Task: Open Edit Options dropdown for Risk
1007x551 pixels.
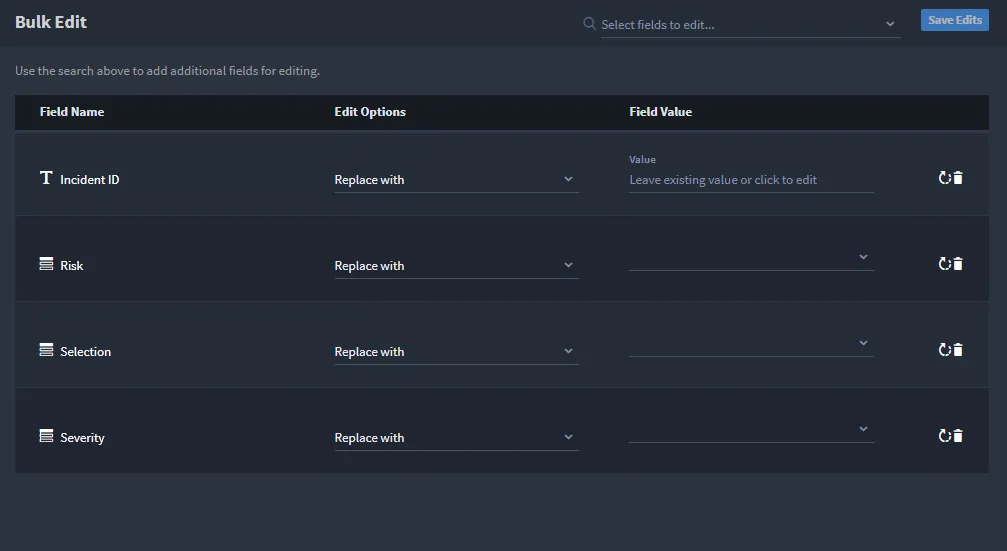Action: tap(456, 266)
